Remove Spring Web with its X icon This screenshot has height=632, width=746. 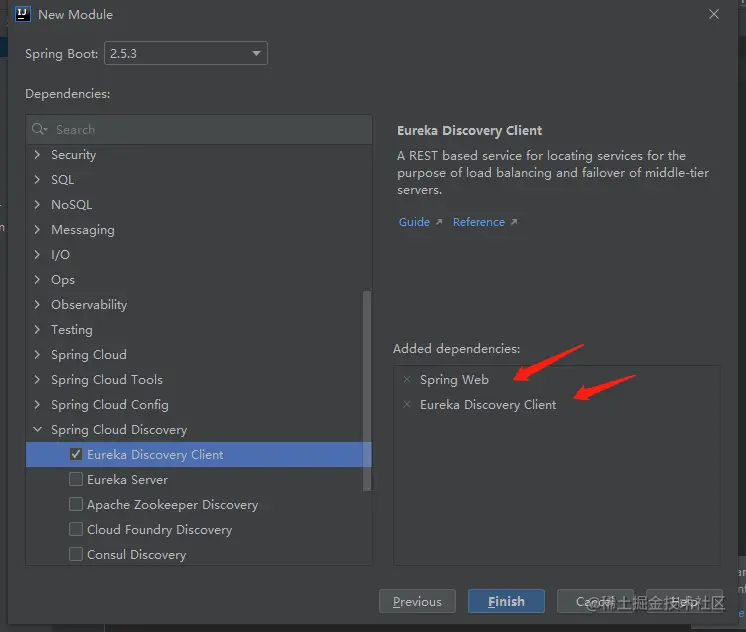tap(407, 380)
